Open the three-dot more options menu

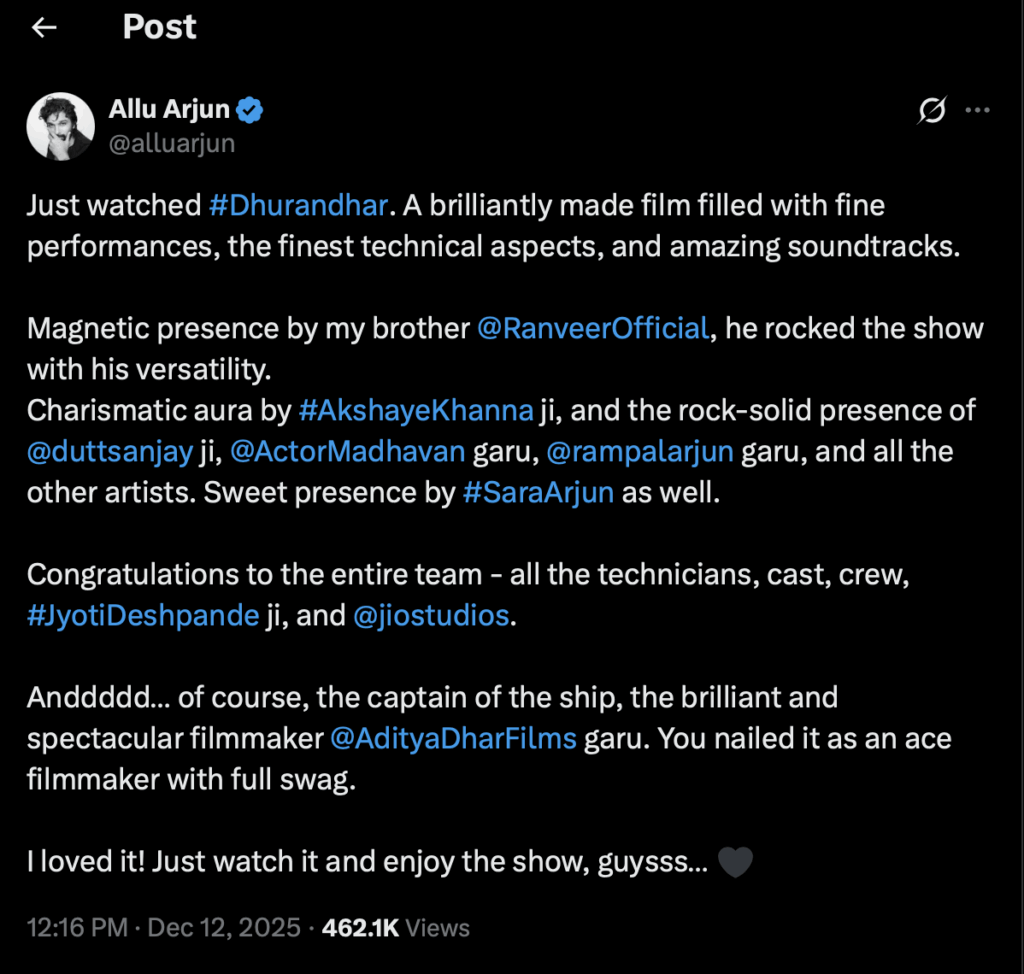pyautogui.click(x=977, y=111)
